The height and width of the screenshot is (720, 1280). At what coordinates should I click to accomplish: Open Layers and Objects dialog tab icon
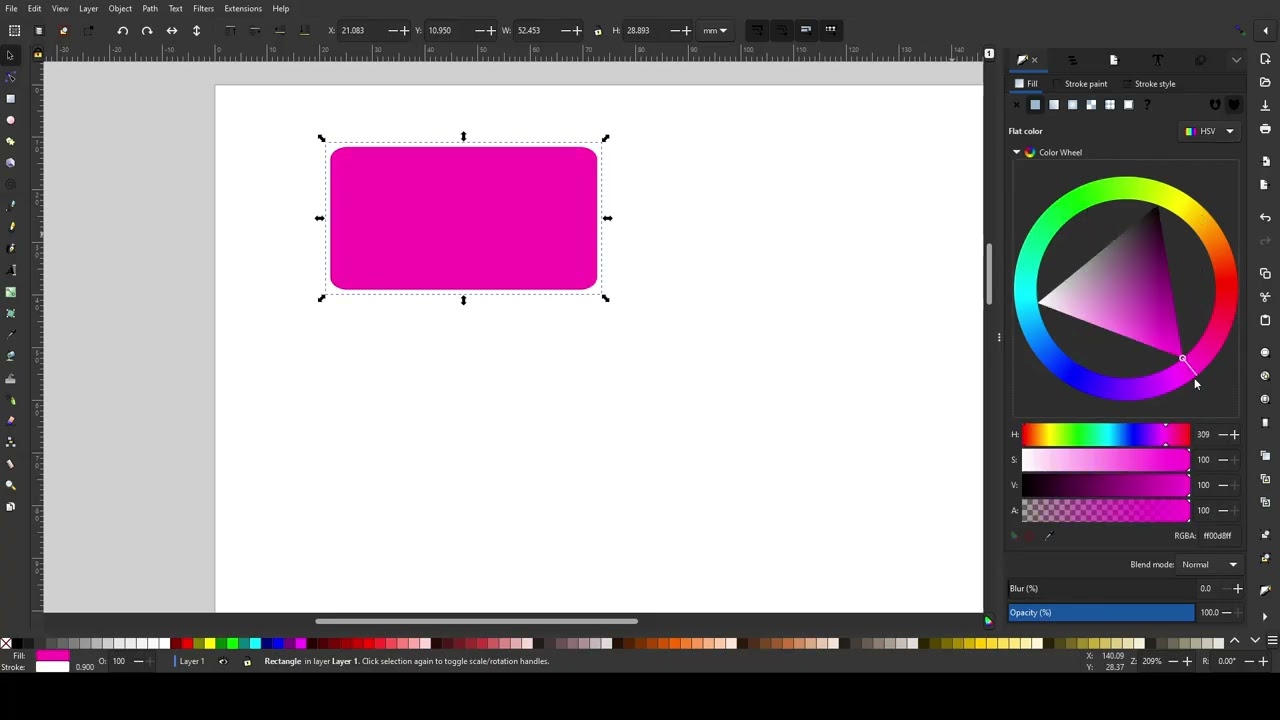[1072, 60]
